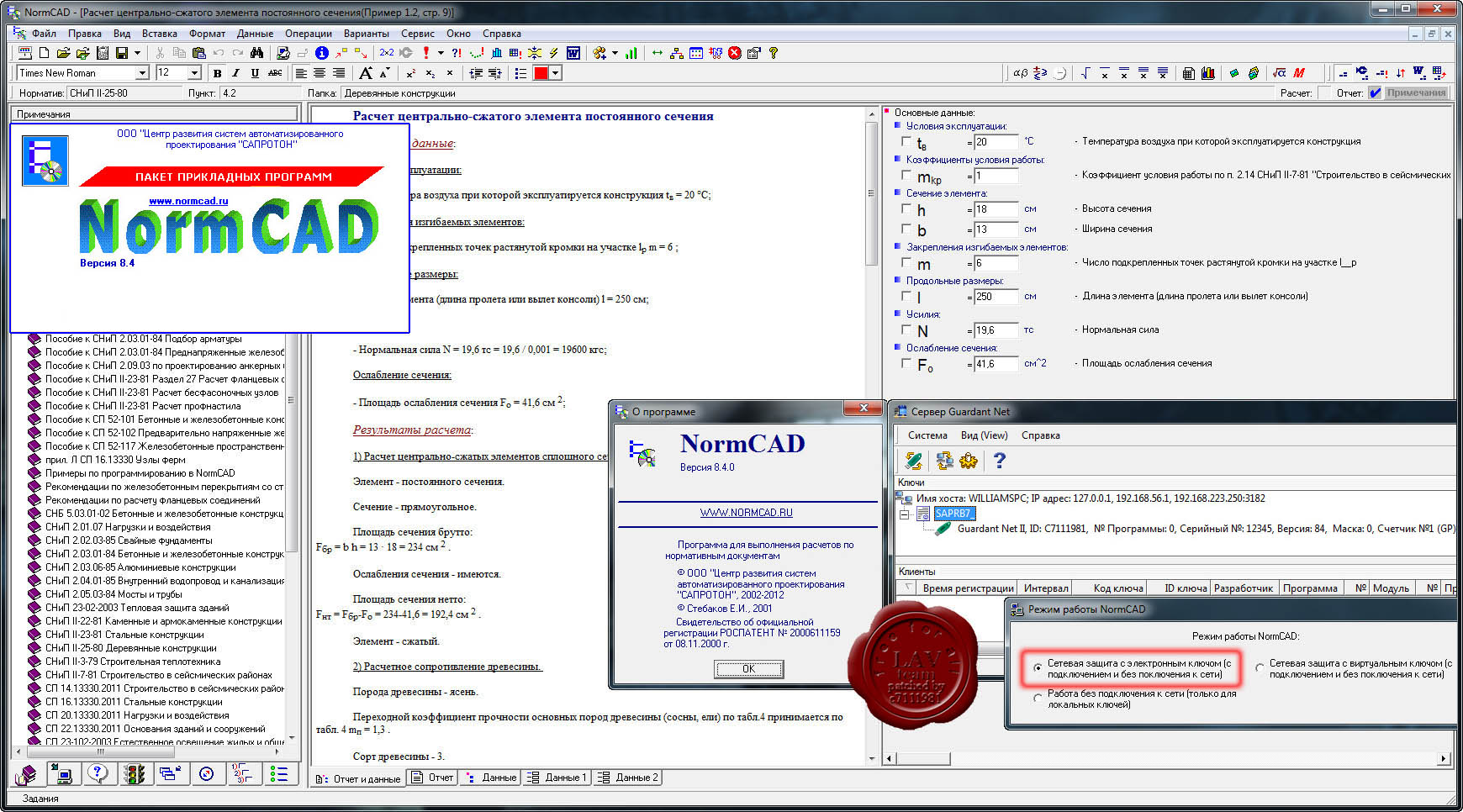Toggle Underline formatting button

coord(256,73)
